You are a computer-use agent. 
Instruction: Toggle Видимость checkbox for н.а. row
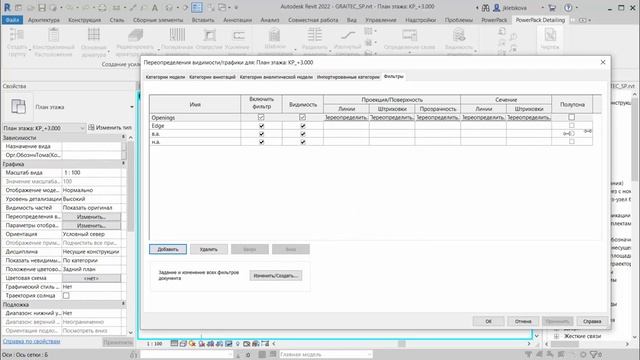(302, 142)
